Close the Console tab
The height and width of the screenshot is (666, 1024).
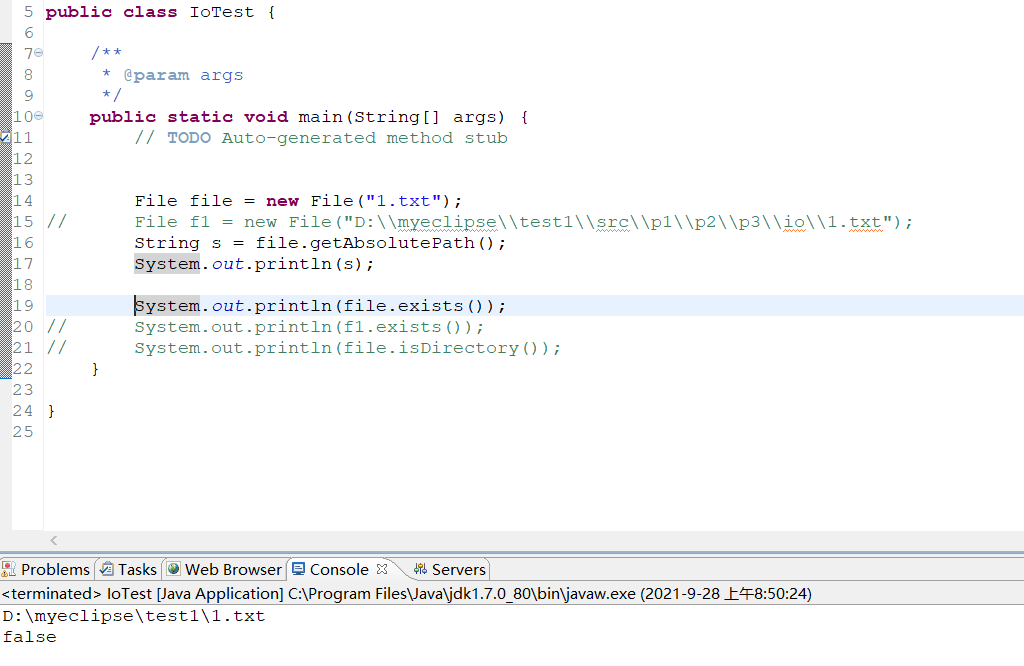click(x=381, y=569)
